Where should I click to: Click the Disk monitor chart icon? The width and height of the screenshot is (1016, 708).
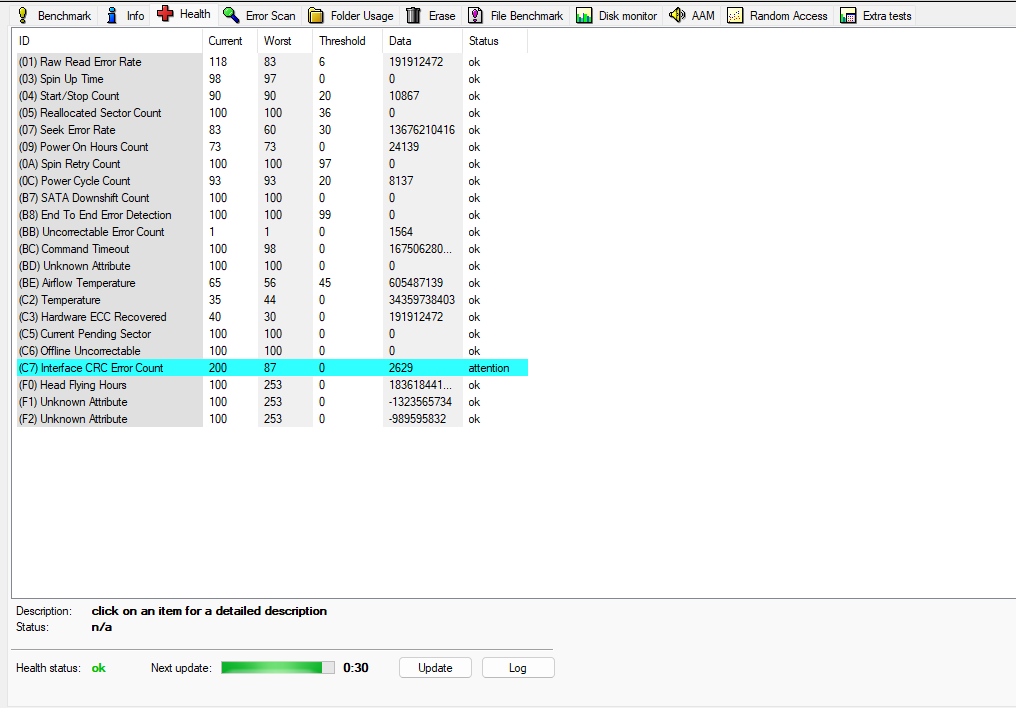click(584, 16)
